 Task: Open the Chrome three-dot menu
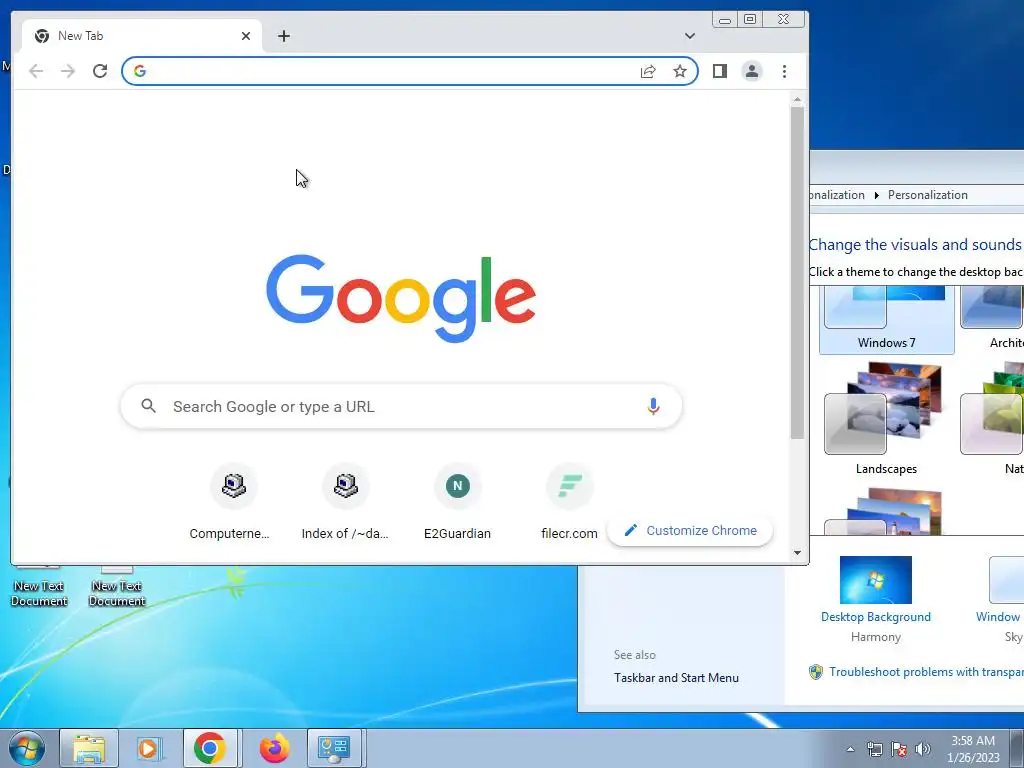(x=784, y=71)
